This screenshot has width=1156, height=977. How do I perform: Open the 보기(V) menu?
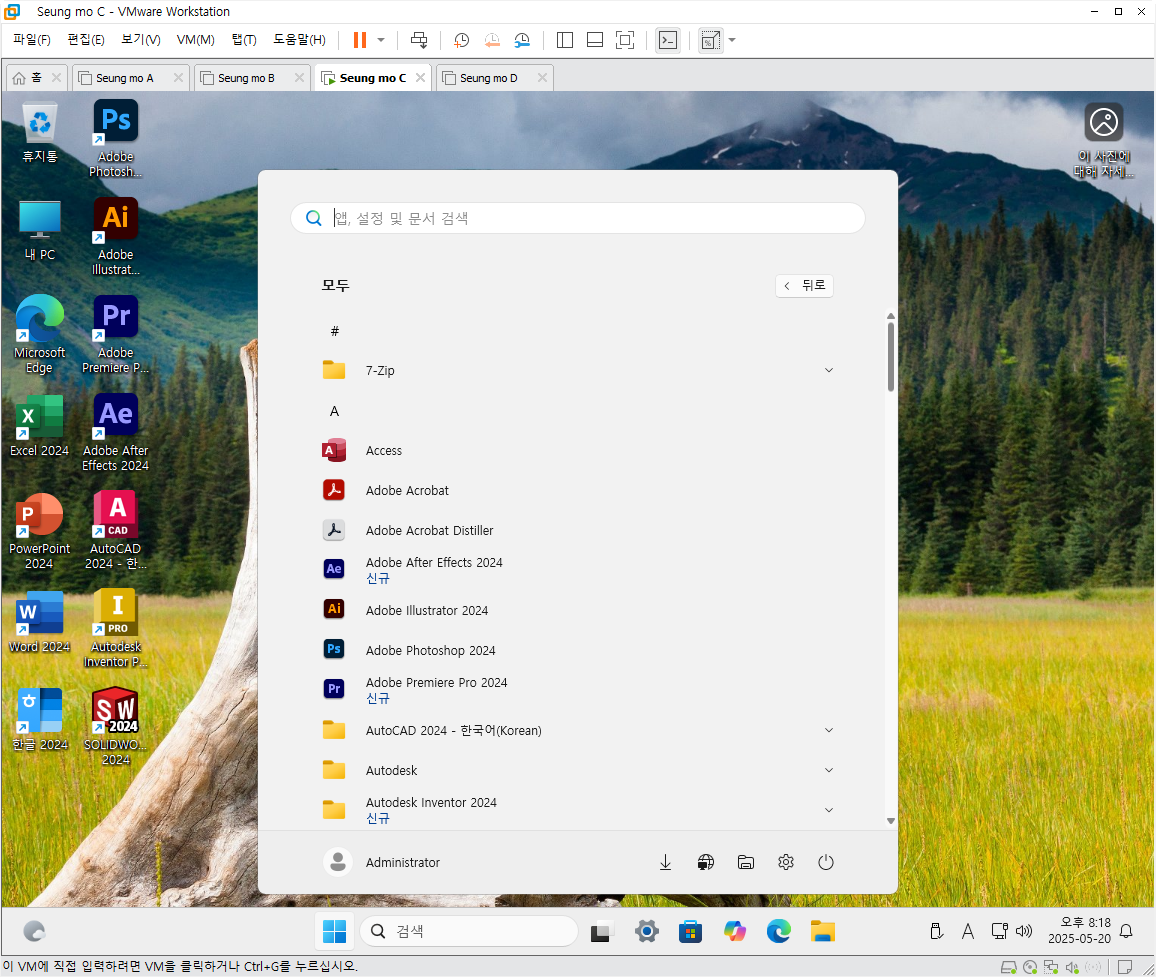pyautogui.click(x=141, y=40)
